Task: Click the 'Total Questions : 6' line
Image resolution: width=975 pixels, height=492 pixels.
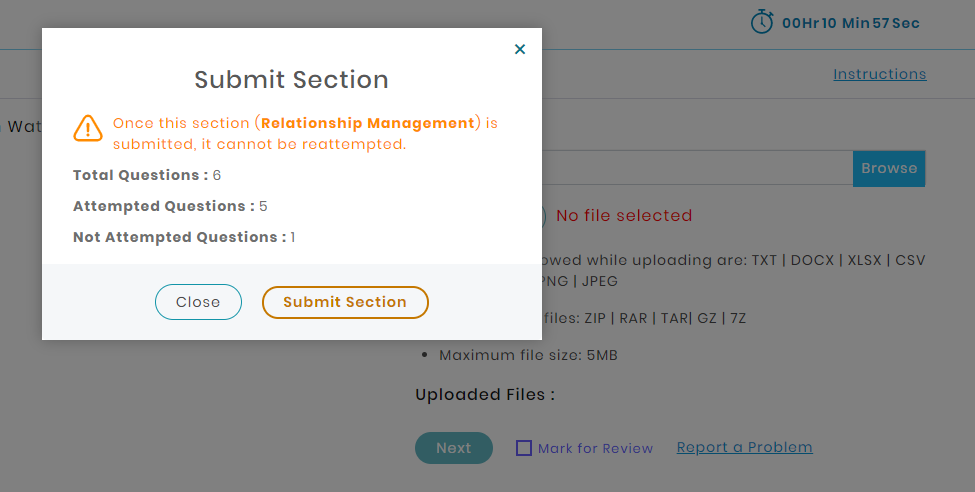Action: pos(147,175)
